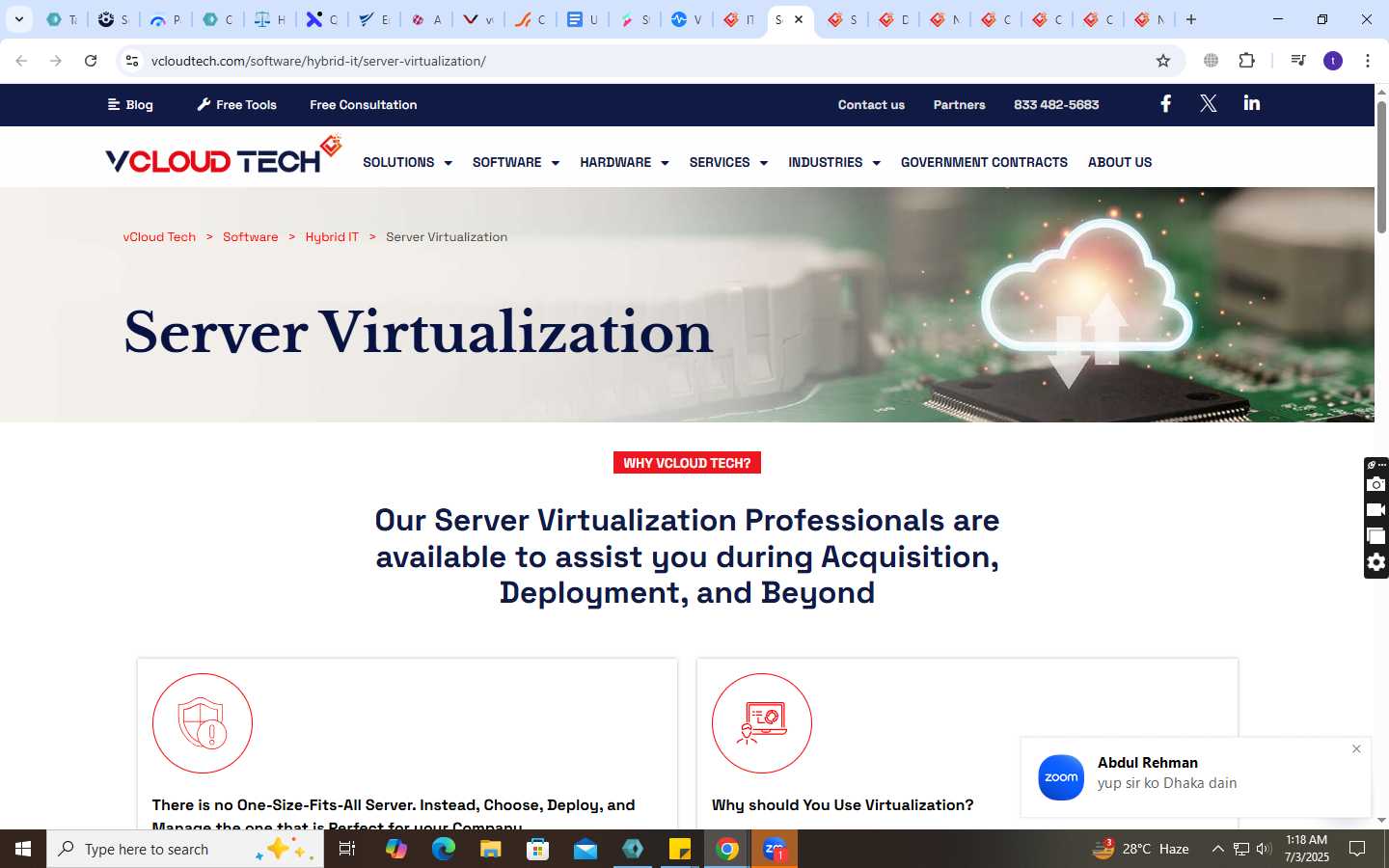Image resolution: width=1389 pixels, height=868 pixels.
Task: Show hidden system tray icons
Action: [1217, 849]
